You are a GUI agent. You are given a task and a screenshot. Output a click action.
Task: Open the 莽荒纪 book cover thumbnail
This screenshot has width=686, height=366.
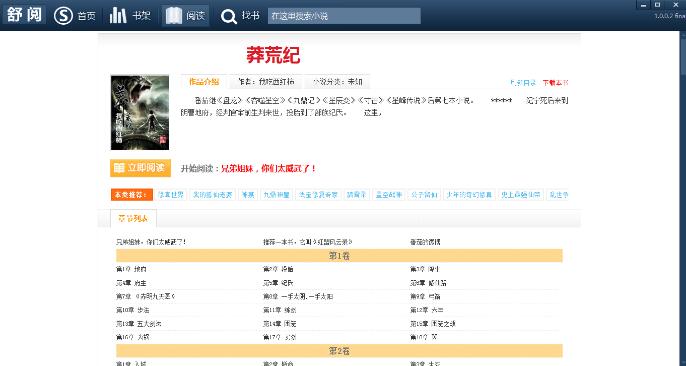pyautogui.click(x=140, y=113)
